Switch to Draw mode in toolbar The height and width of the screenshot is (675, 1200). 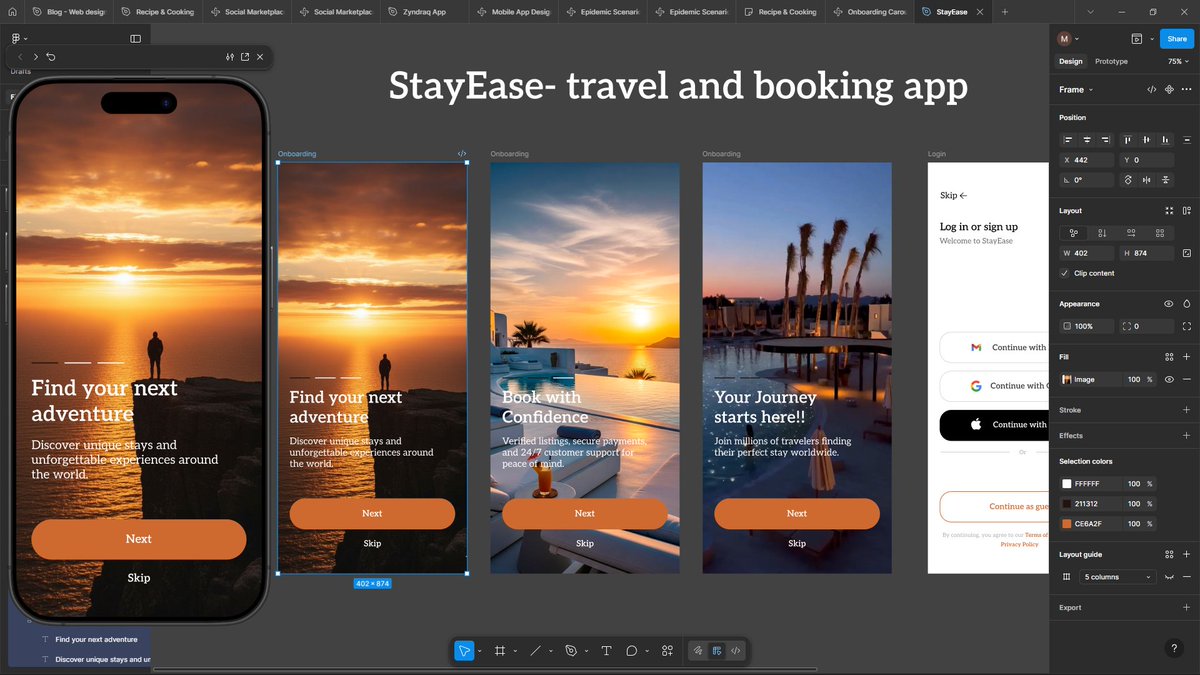[x=699, y=650]
